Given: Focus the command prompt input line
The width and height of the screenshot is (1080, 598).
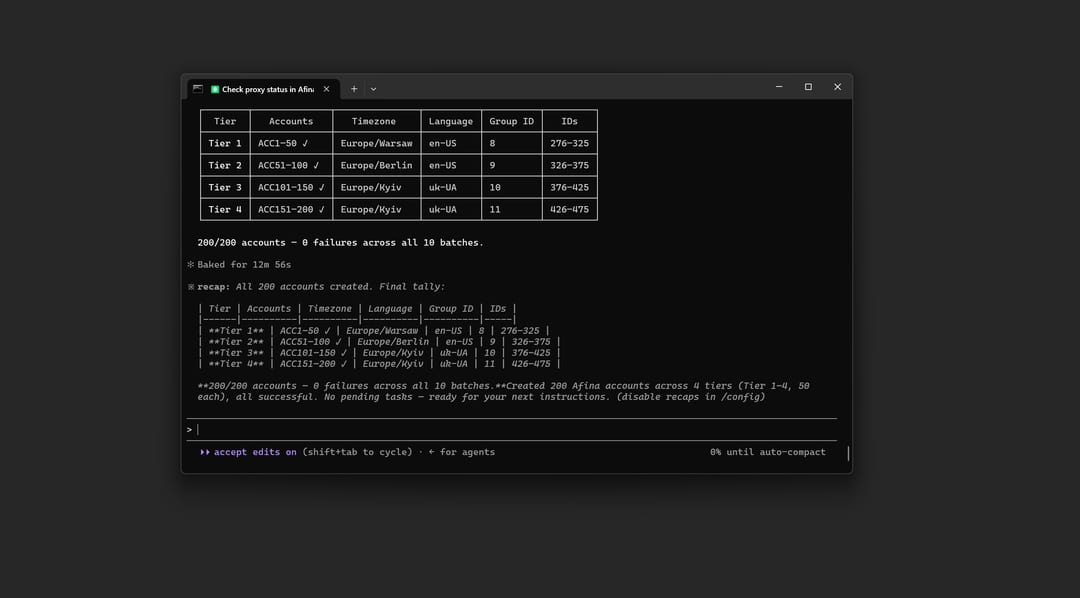Looking at the screenshot, I should pos(512,430).
